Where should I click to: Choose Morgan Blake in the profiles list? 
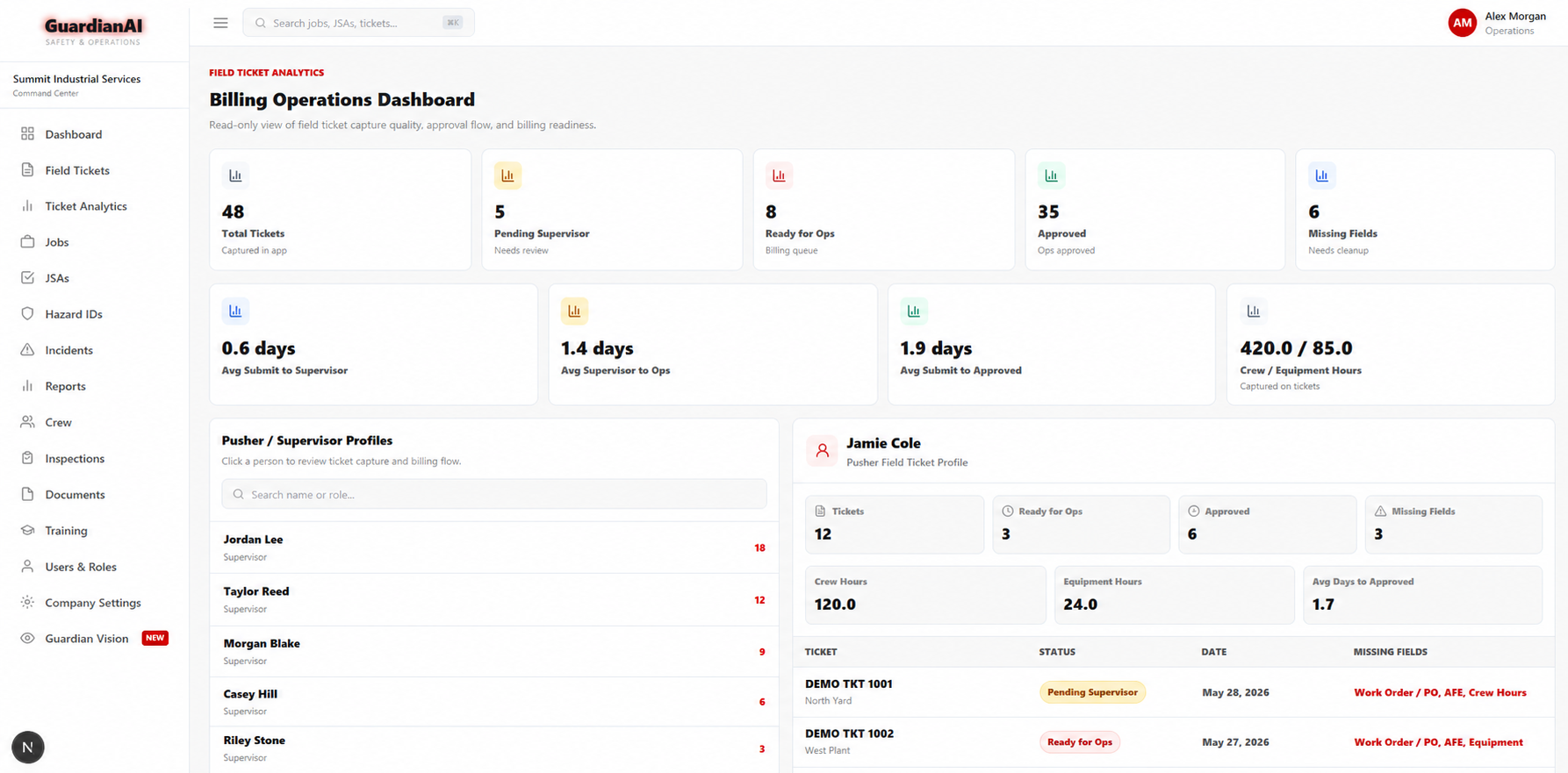tap(494, 651)
